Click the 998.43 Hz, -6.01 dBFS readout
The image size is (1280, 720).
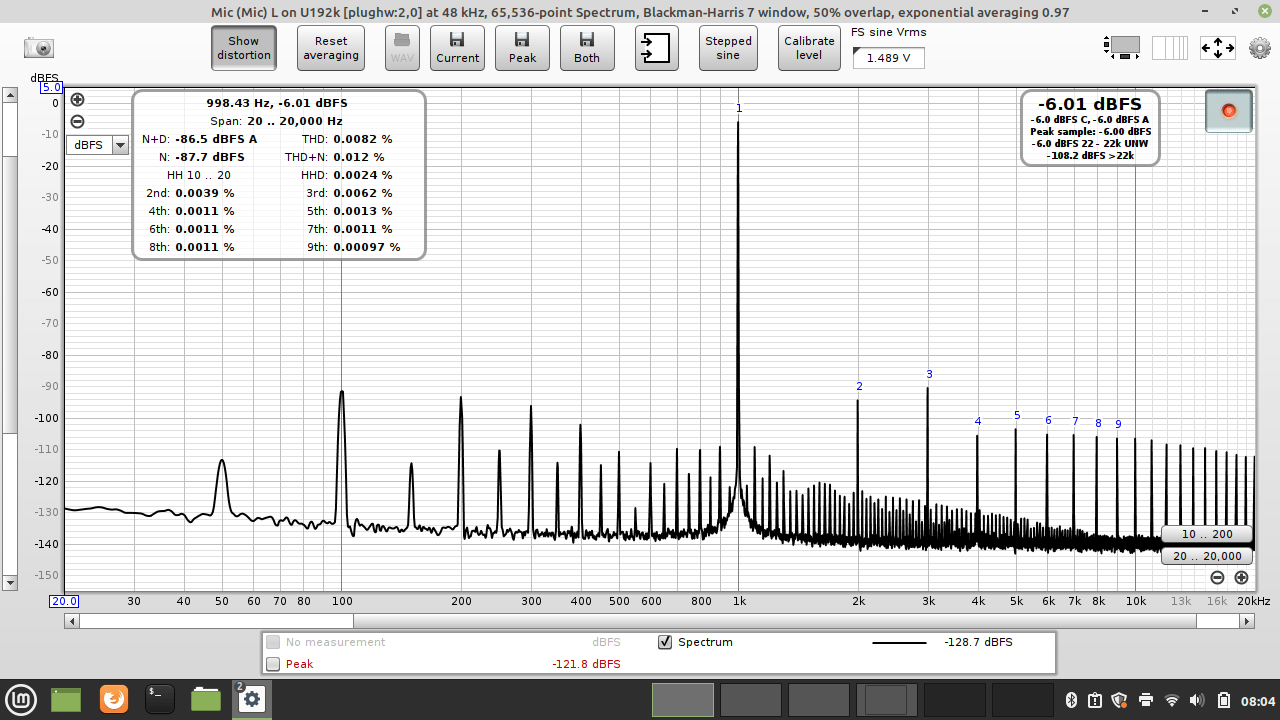[x=277, y=103]
